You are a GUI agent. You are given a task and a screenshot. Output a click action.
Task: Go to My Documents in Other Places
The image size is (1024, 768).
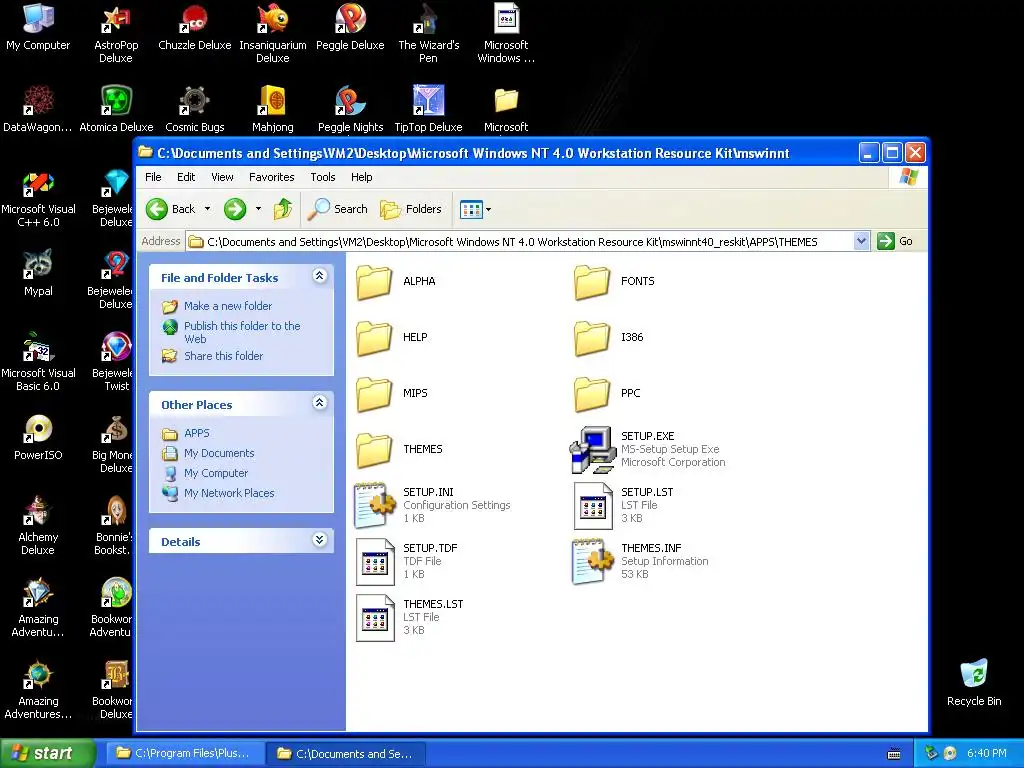point(219,453)
